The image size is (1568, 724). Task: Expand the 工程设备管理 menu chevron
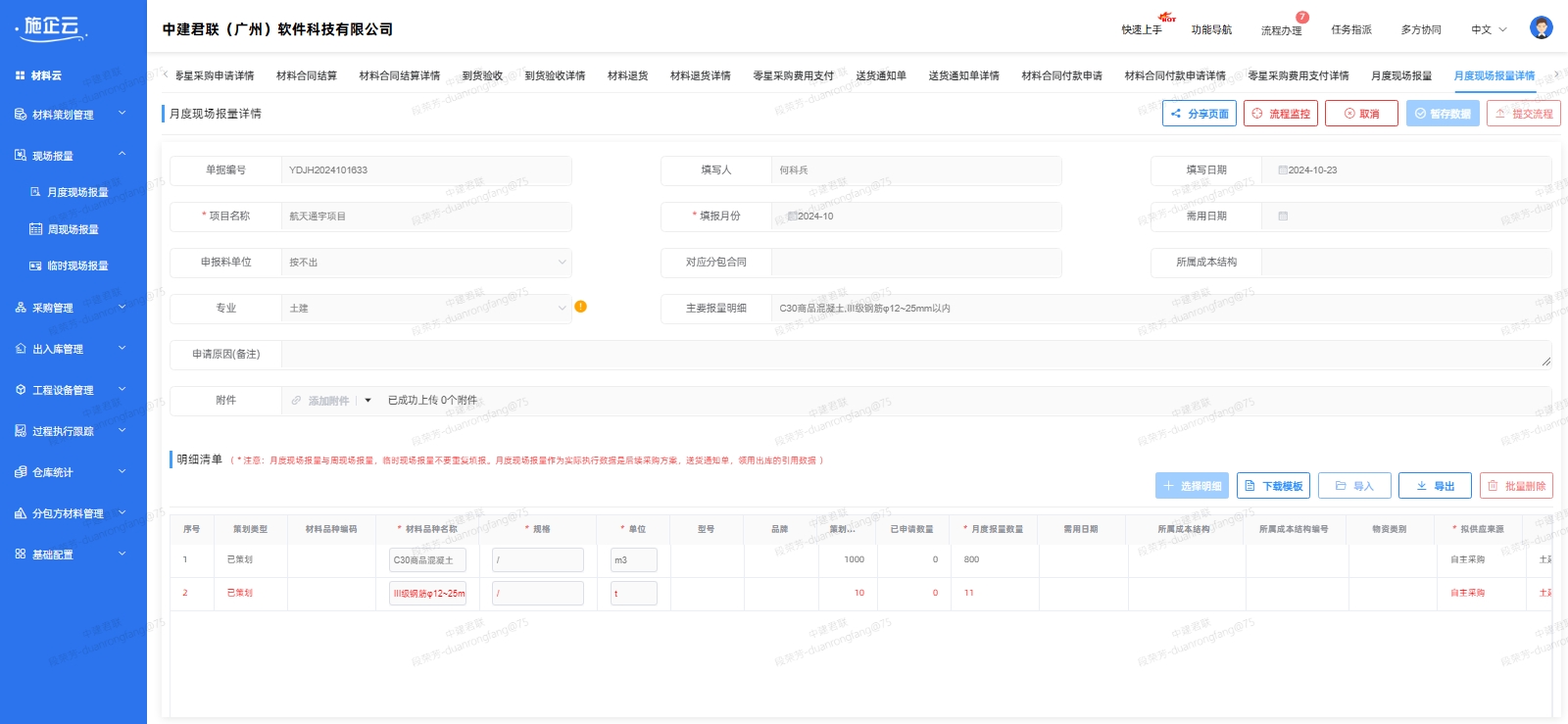(x=122, y=389)
